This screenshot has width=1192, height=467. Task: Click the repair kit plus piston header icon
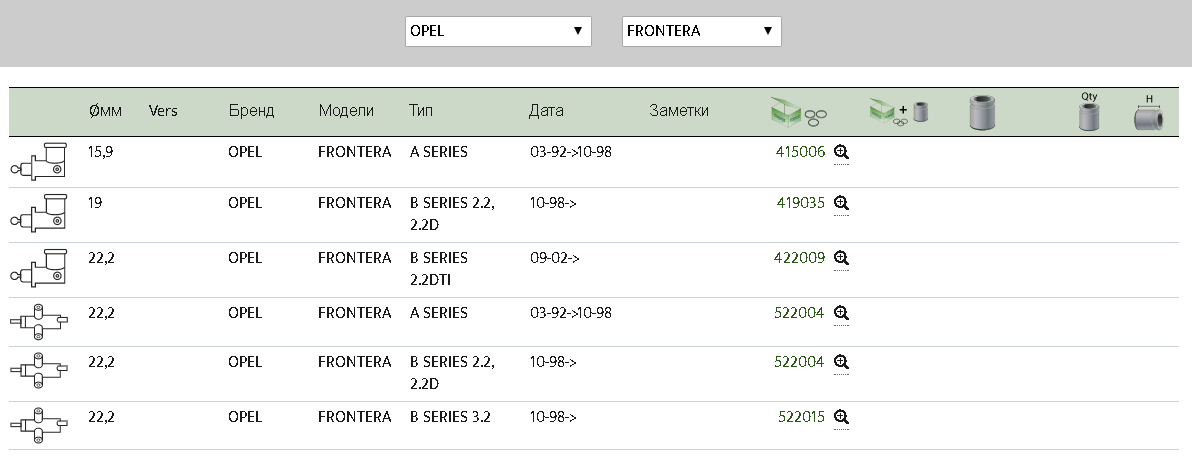[x=898, y=112]
